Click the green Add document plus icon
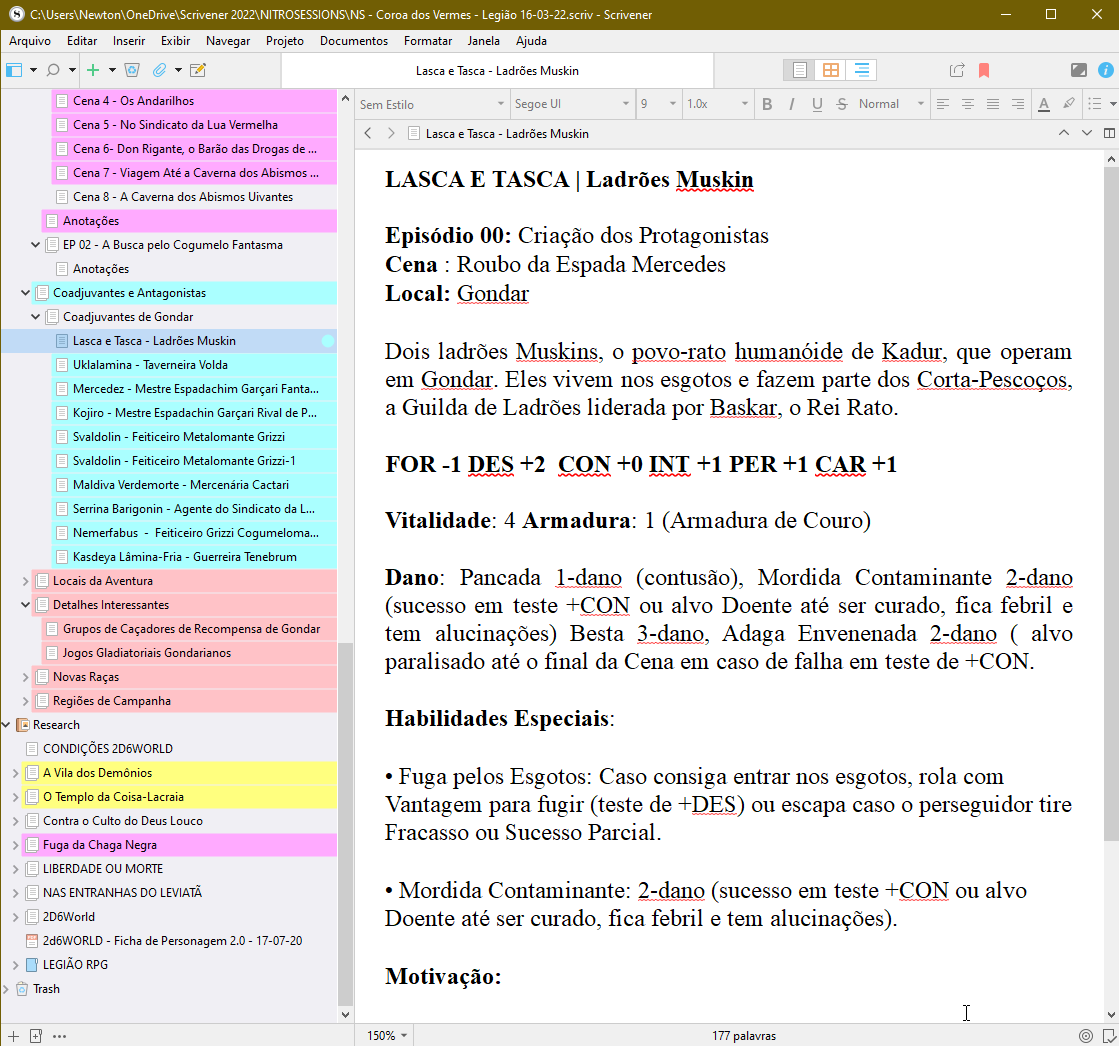Screen dimensions: 1119x1046 point(93,70)
